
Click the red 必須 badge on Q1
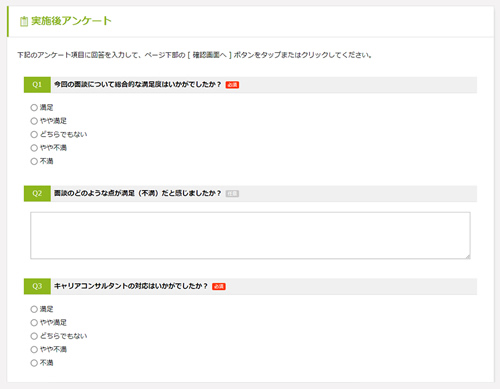tap(232, 85)
